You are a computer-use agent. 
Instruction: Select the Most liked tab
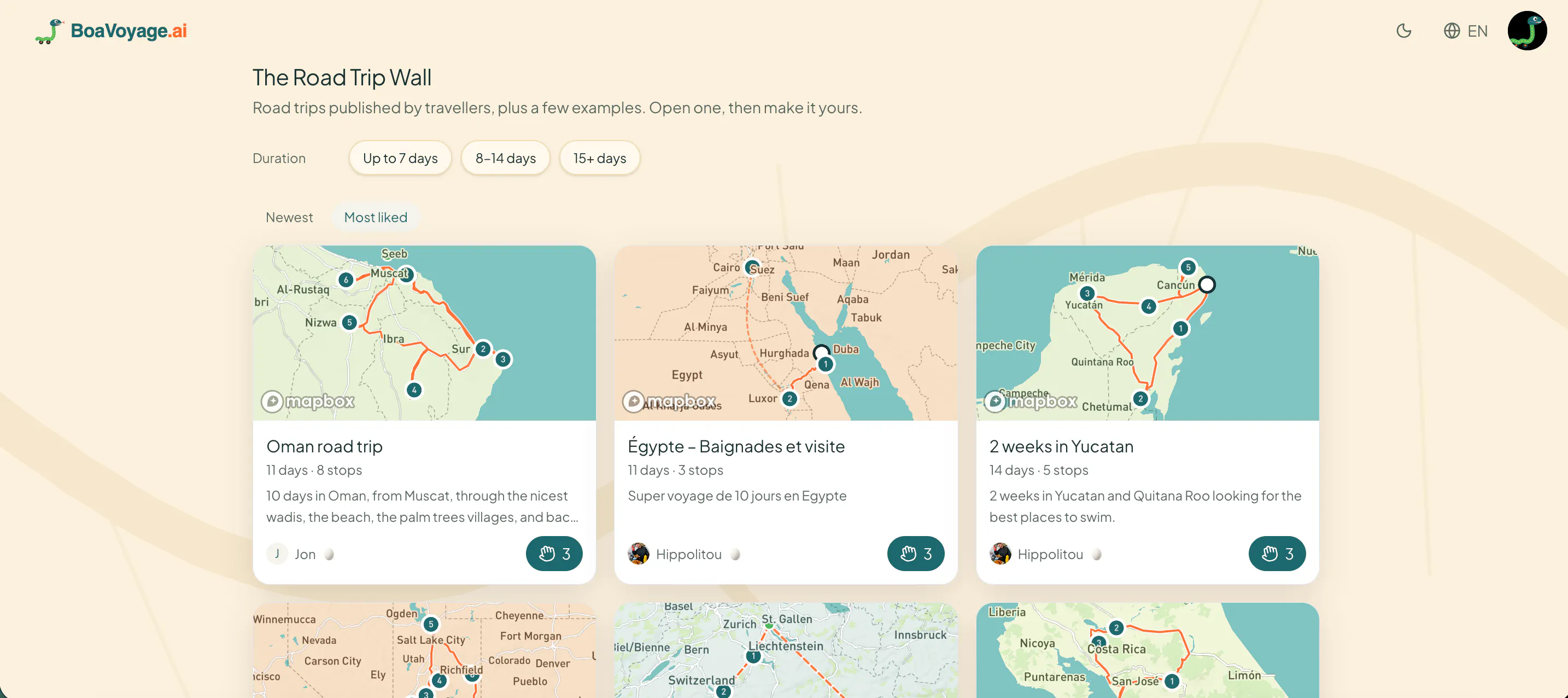click(x=376, y=217)
